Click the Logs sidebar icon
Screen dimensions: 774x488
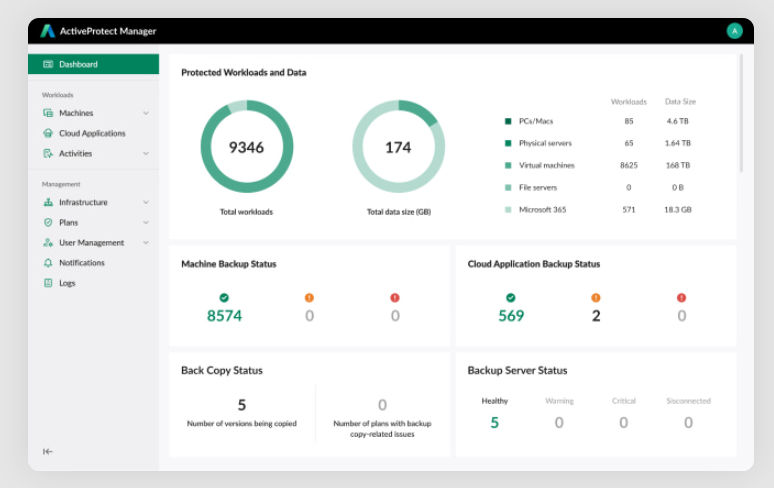coord(48,283)
